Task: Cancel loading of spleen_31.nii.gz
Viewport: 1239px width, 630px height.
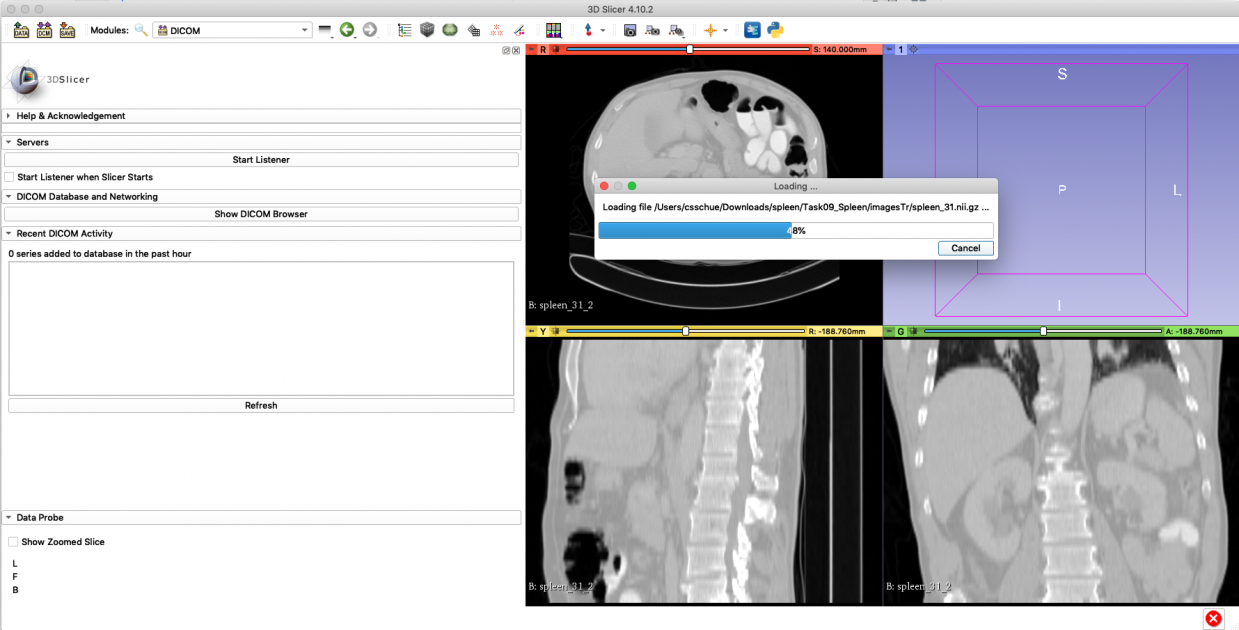Action: point(964,248)
